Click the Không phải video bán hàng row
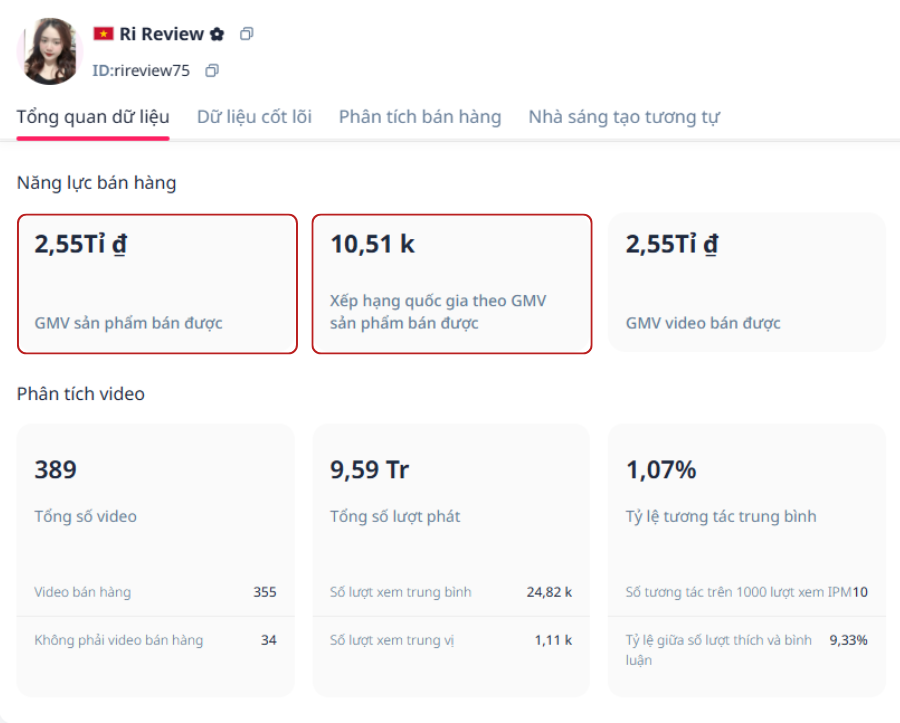 pyautogui.click(x=155, y=640)
